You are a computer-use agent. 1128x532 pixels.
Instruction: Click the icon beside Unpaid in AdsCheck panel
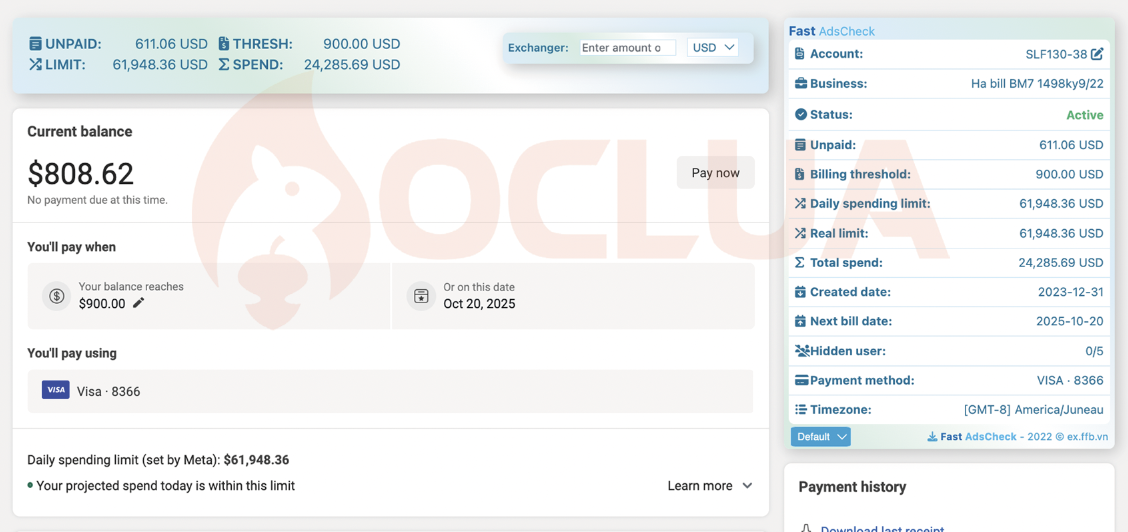coord(801,145)
